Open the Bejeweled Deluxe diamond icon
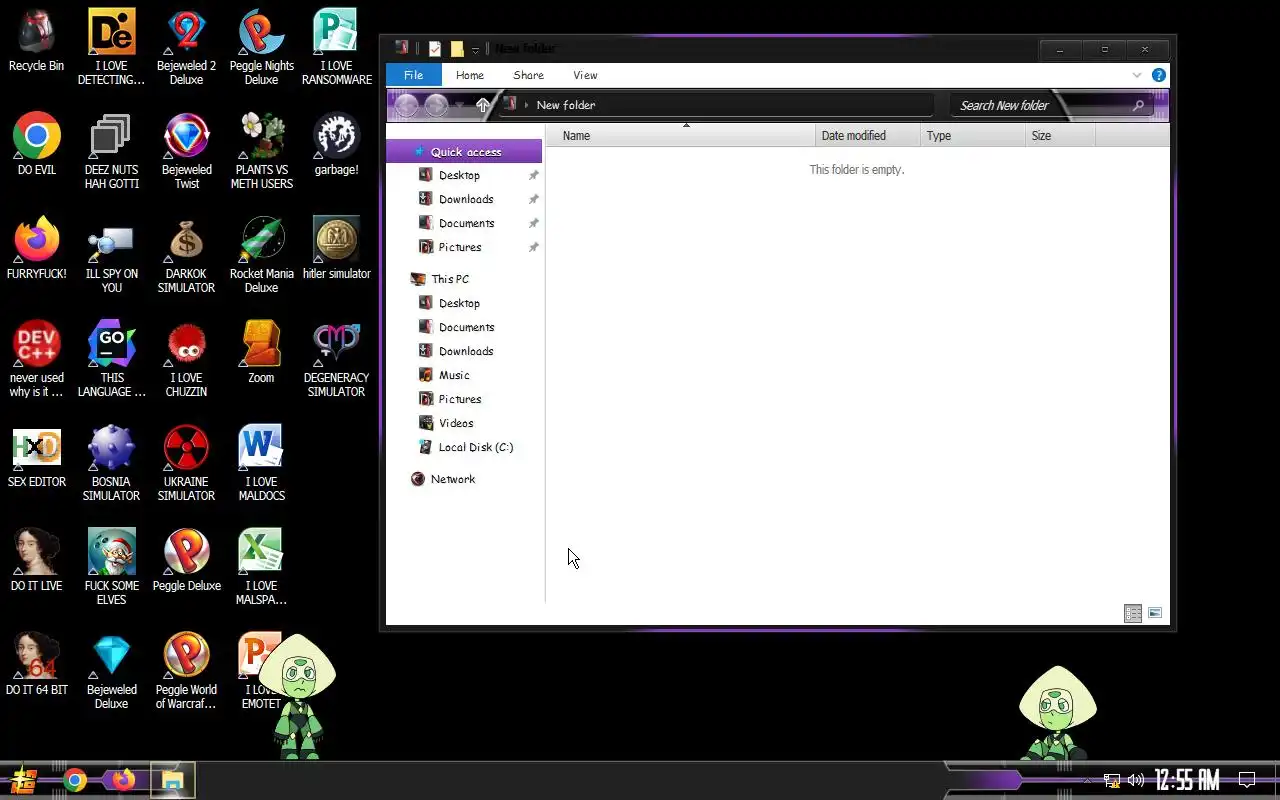 111,671
